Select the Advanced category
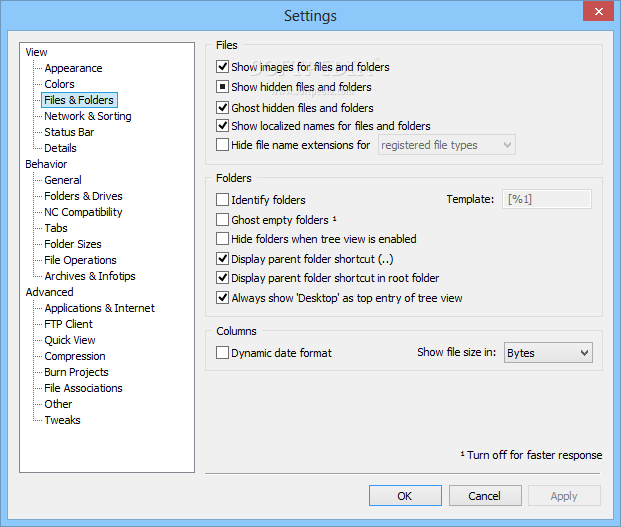Image resolution: width=621 pixels, height=527 pixels. [x=50, y=292]
